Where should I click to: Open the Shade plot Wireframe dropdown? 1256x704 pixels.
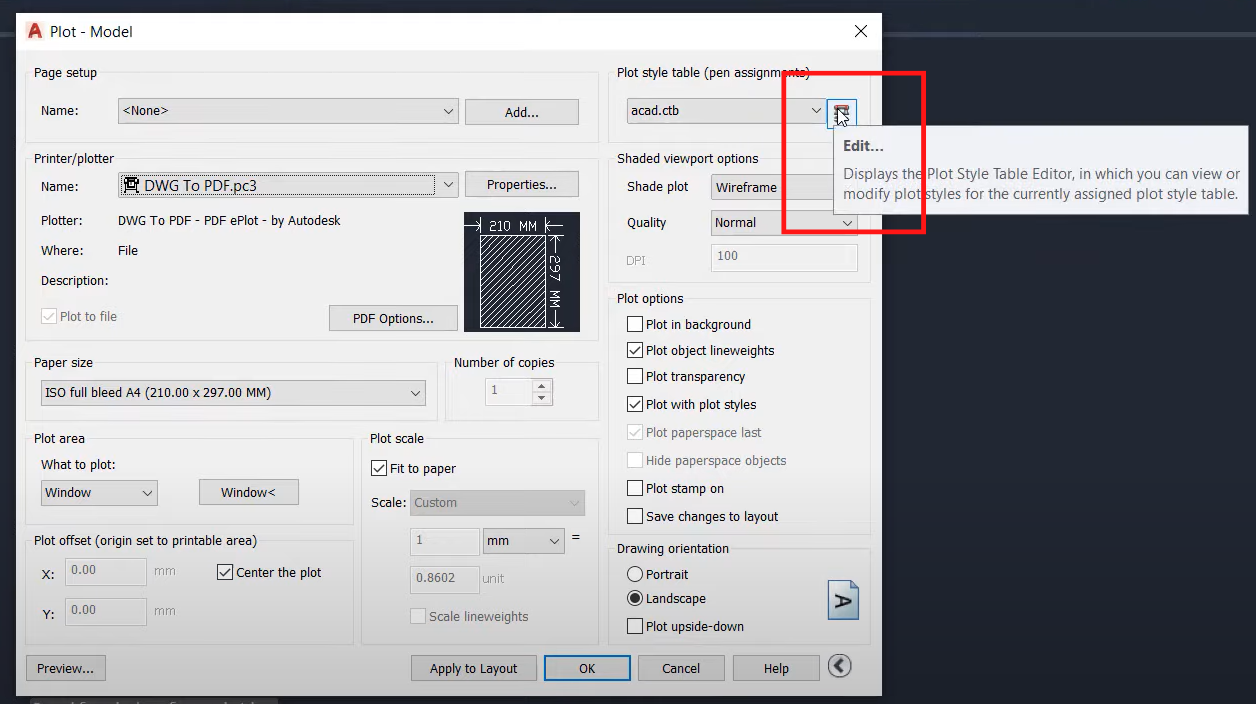pyautogui.click(x=771, y=187)
